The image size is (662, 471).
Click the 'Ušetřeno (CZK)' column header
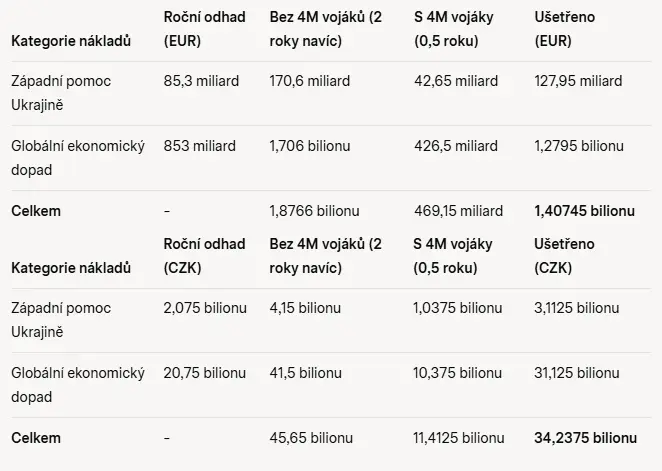pos(564,256)
